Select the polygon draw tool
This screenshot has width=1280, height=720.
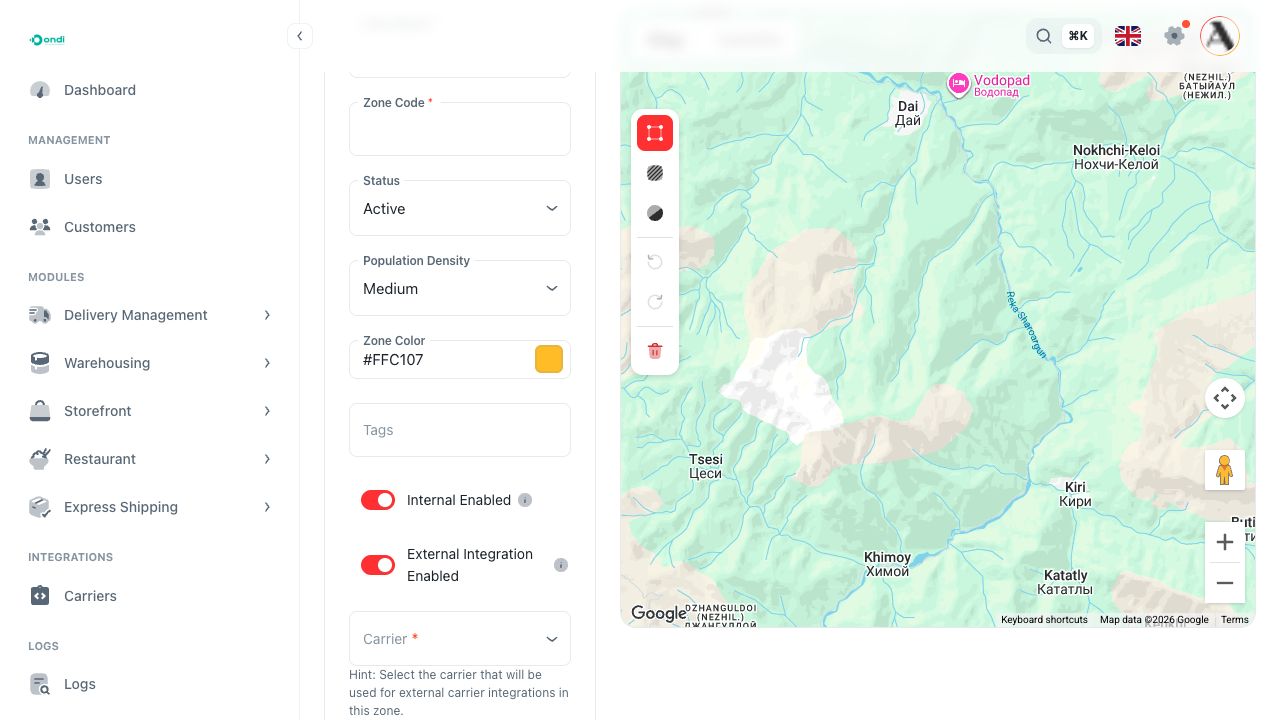[655, 133]
